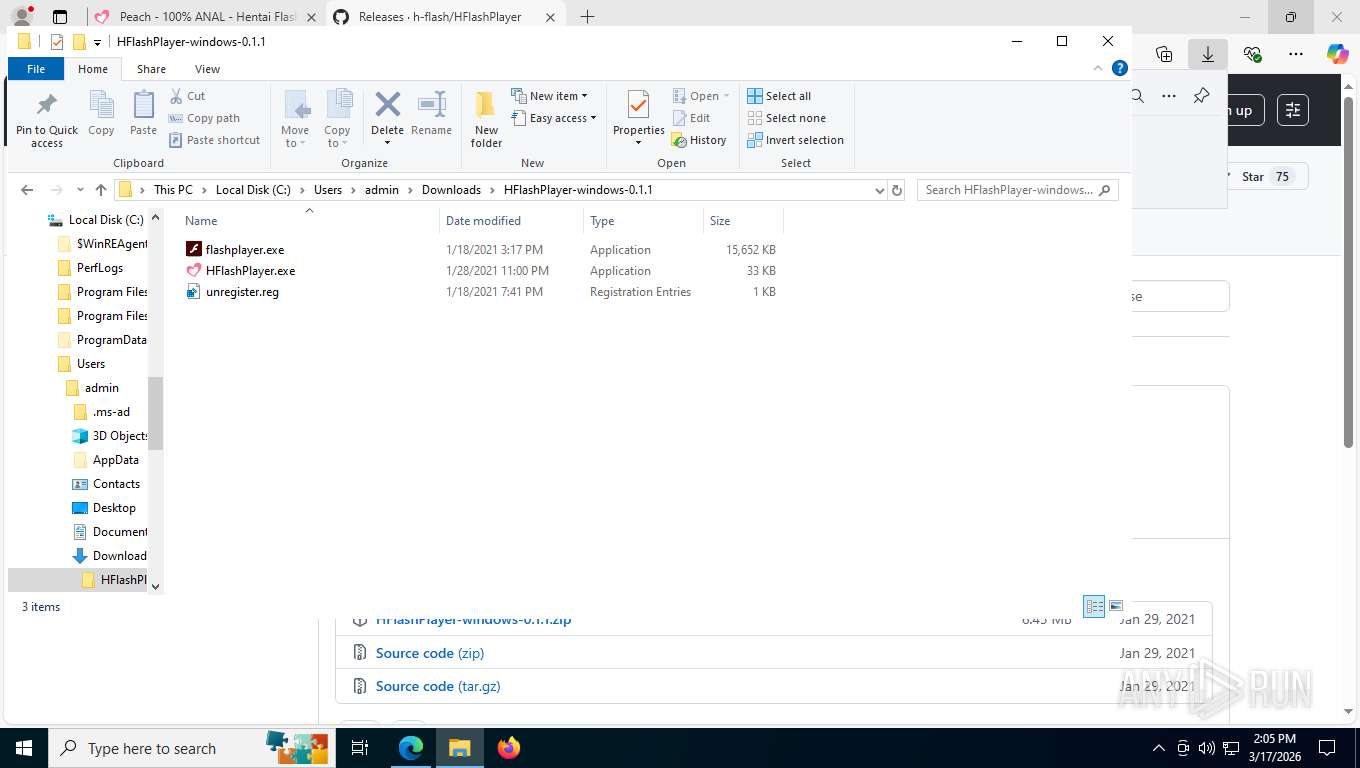Open Firefox from the taskbar
Viewport: 1360px width, 768px height.
tap(509, 748)
